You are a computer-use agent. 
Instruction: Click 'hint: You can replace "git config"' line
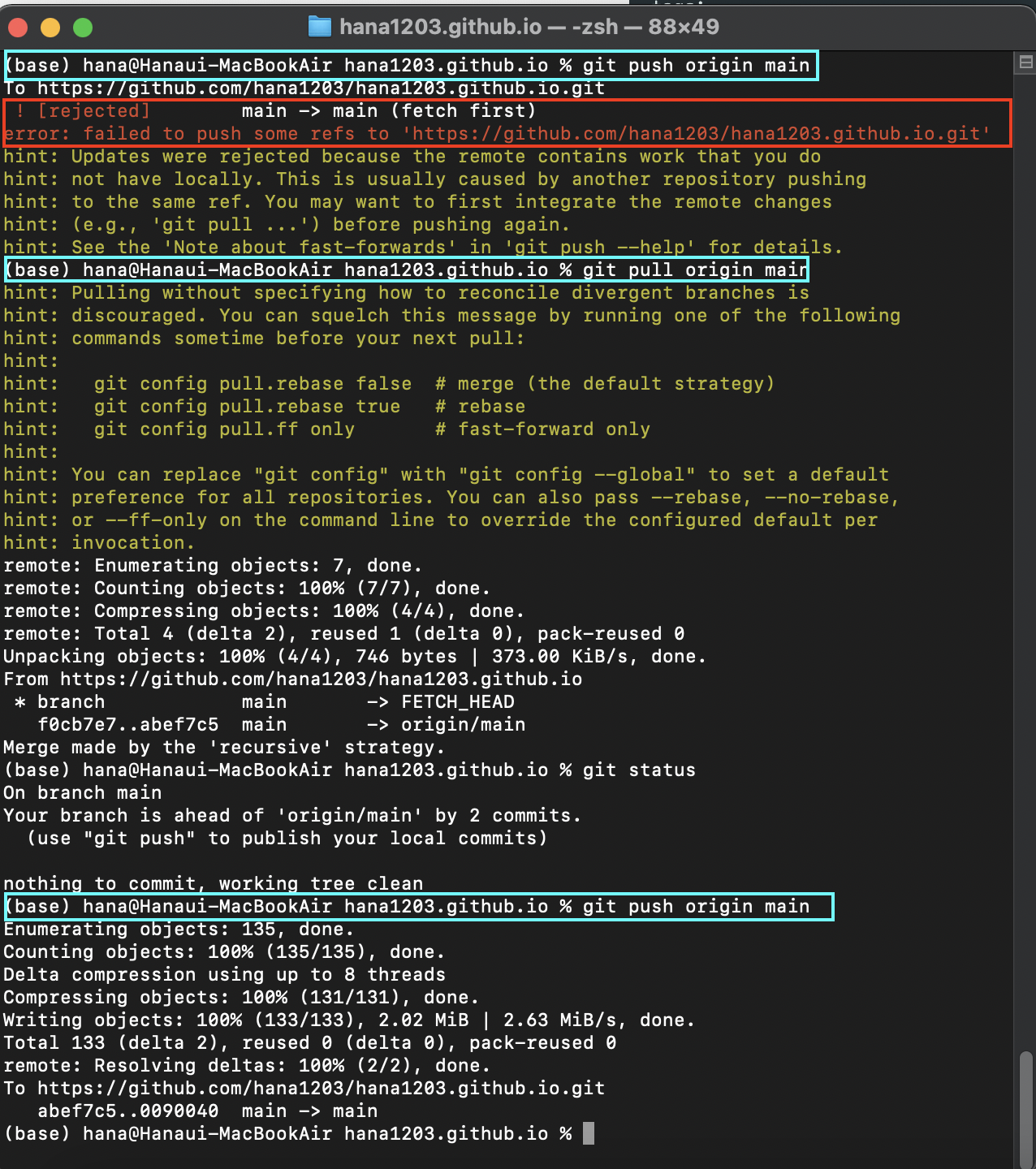point(447,474)
